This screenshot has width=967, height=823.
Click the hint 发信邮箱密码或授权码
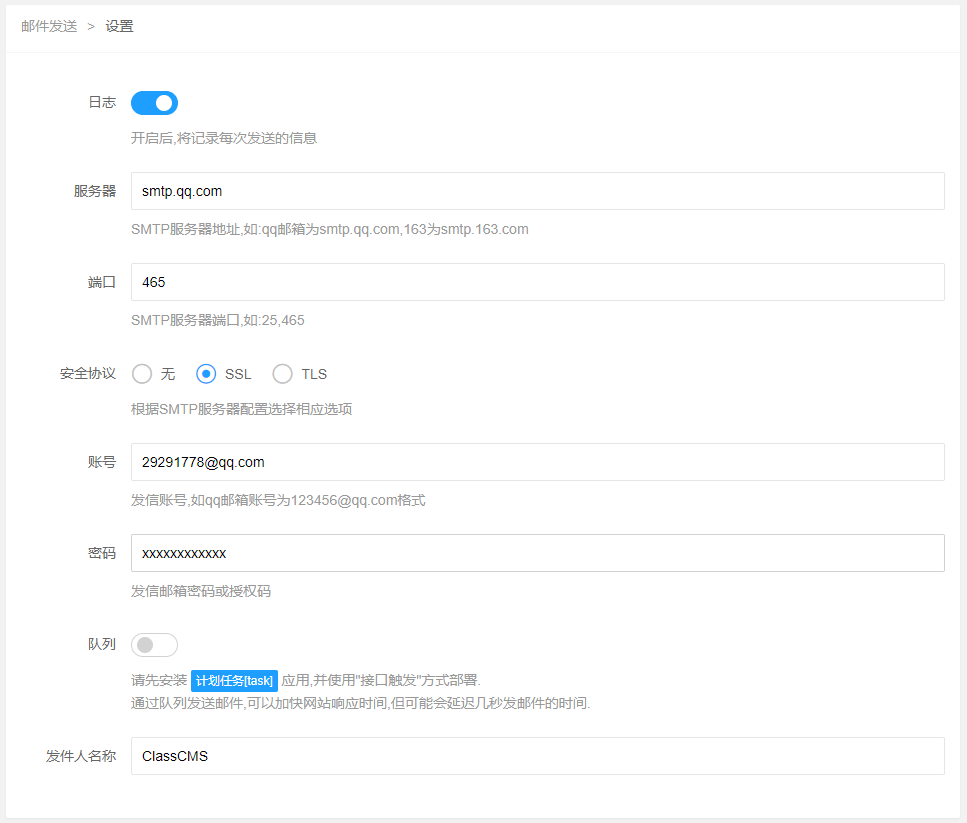tap(200, 591)
